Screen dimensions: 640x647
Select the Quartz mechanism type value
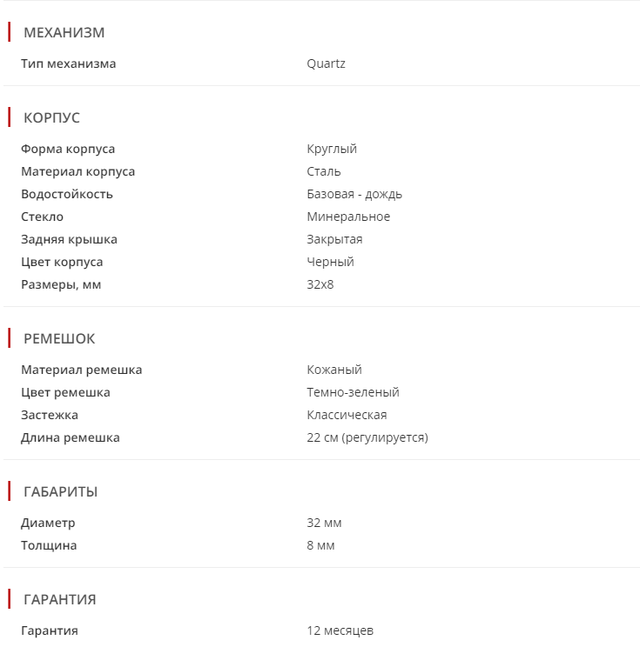coord(326,64)
